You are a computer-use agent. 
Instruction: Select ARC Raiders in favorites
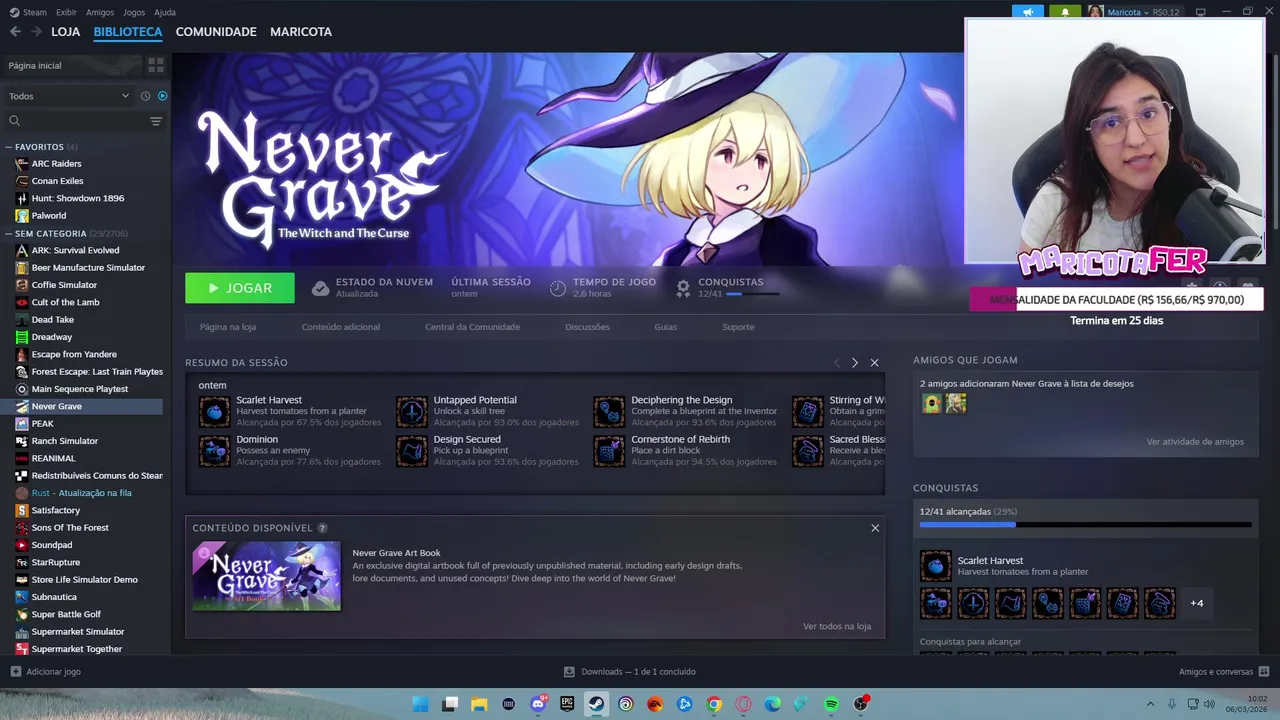click(x=57, y=164)
